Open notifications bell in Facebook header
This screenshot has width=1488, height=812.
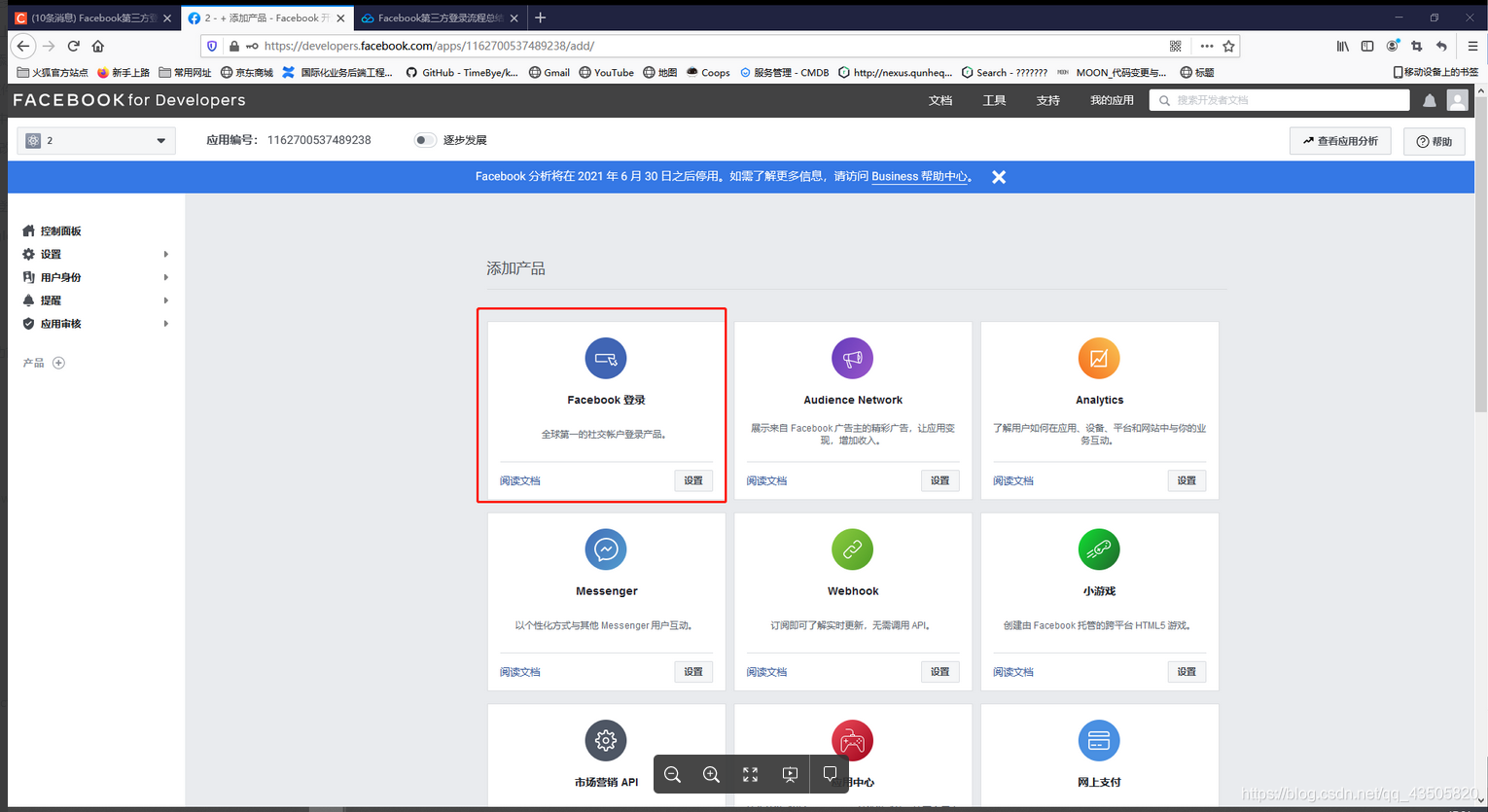[x=1430, y=100]
